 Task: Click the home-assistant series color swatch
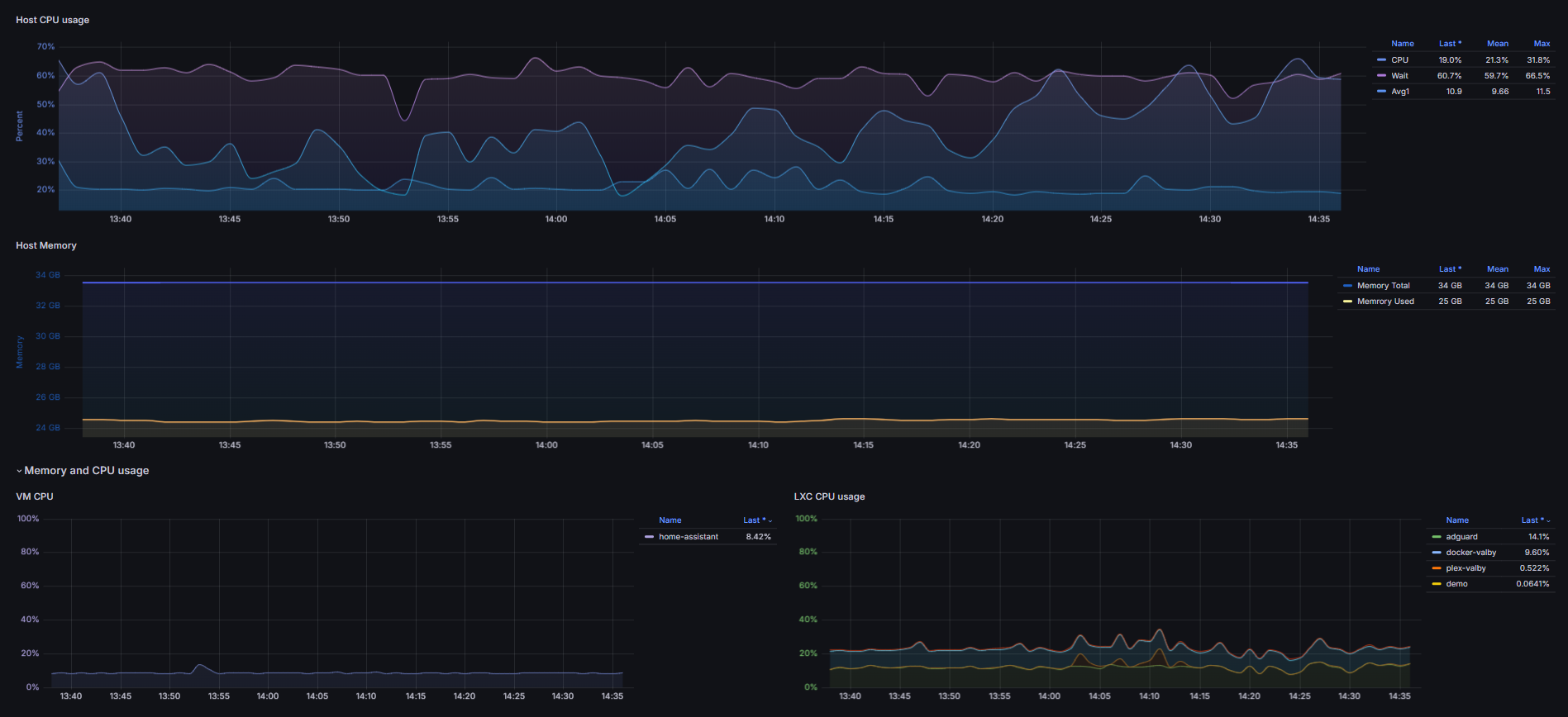[649, 537]
